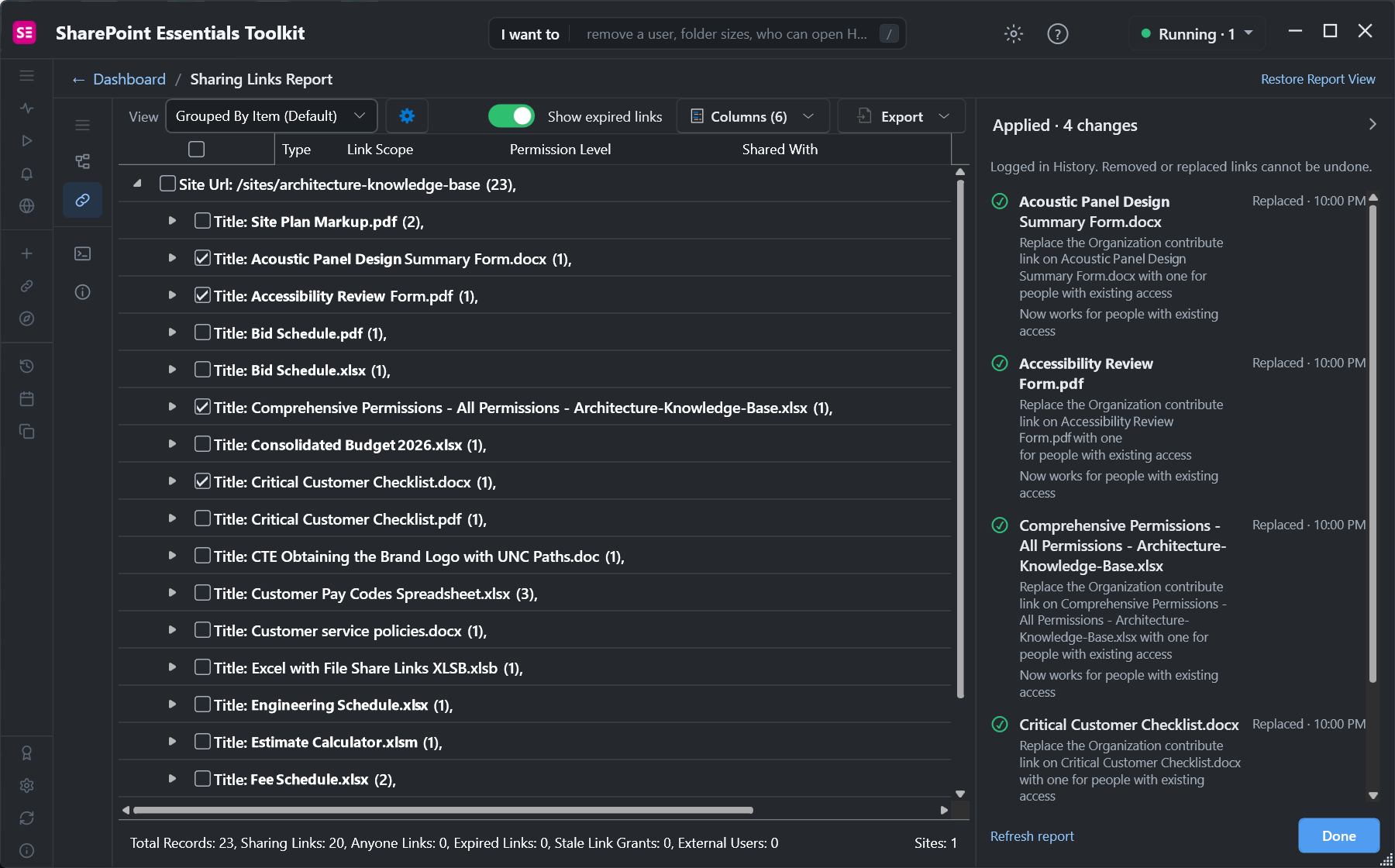Go back to the Dashboard breadcrumb
The width and height of the screenshot is (1395, 868).
pyautogui.click(x=129, y=79)
